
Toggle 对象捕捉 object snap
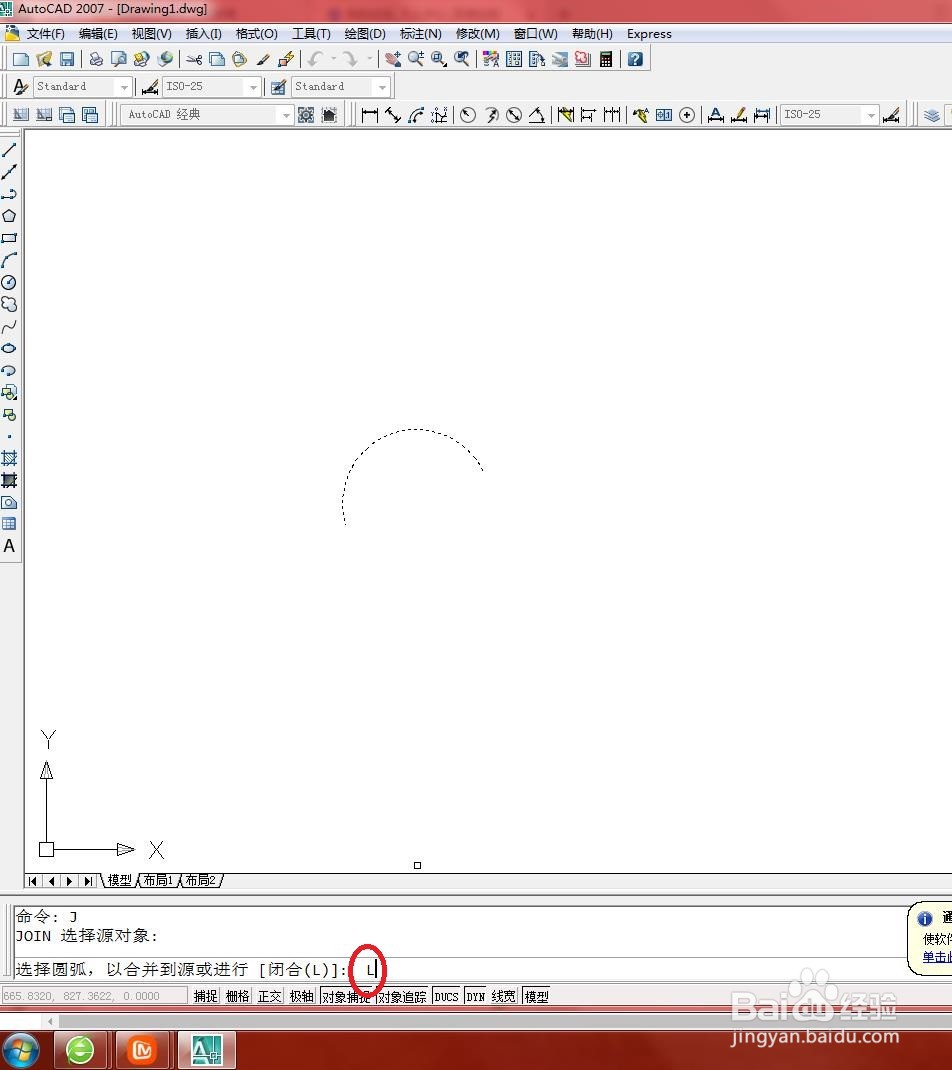346,996
